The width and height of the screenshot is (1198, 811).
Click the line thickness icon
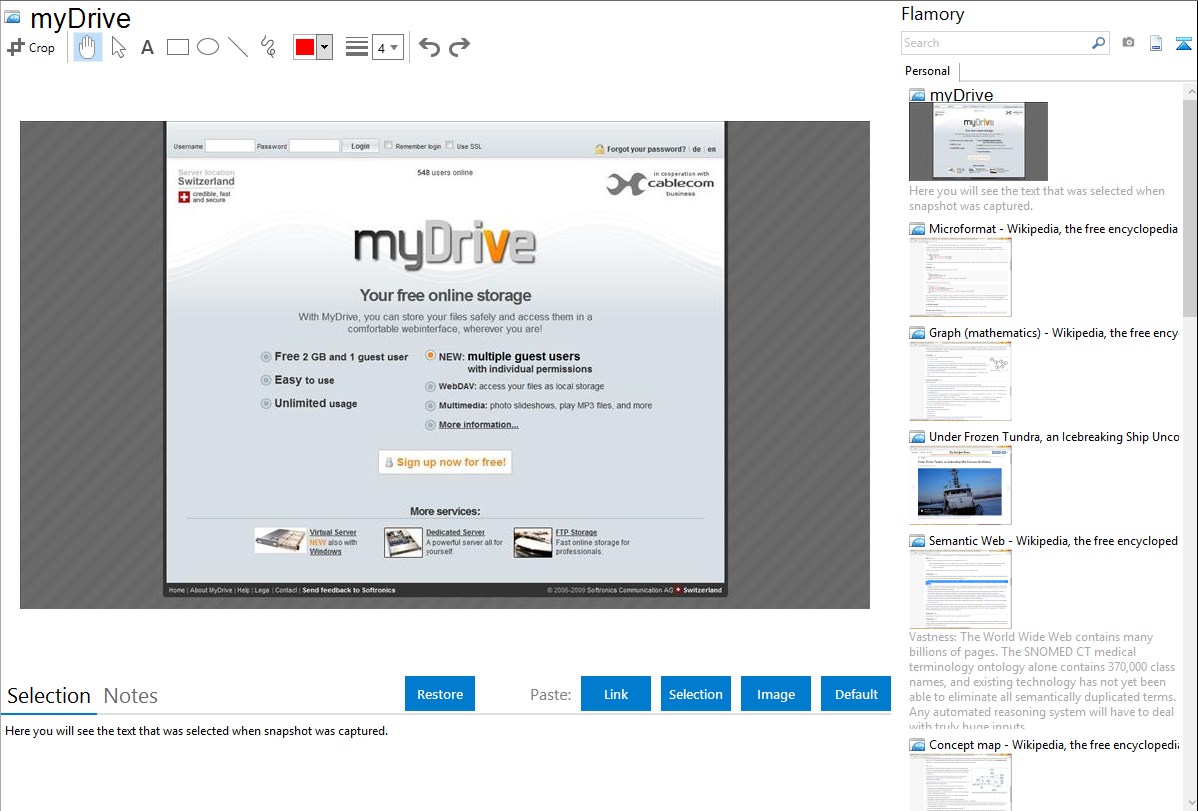coord(357,47)
